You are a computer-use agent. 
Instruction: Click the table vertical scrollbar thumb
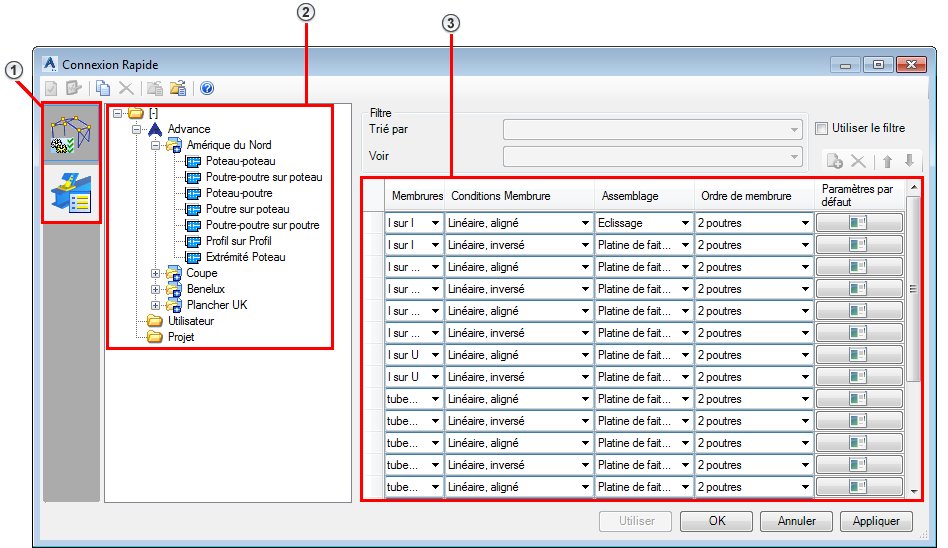coord(914,289)
